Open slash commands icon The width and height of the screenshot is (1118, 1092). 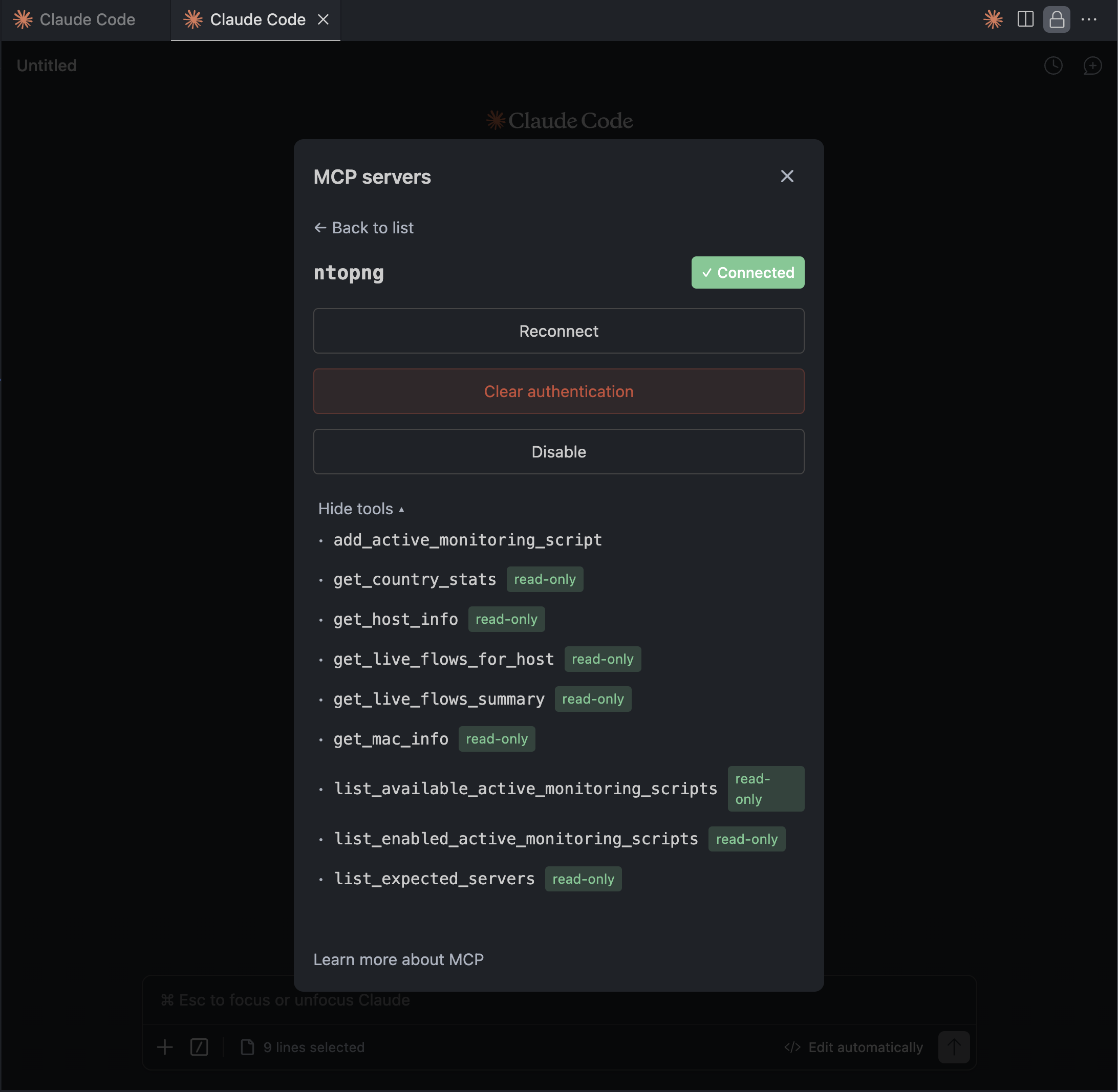pos(199,1047)
